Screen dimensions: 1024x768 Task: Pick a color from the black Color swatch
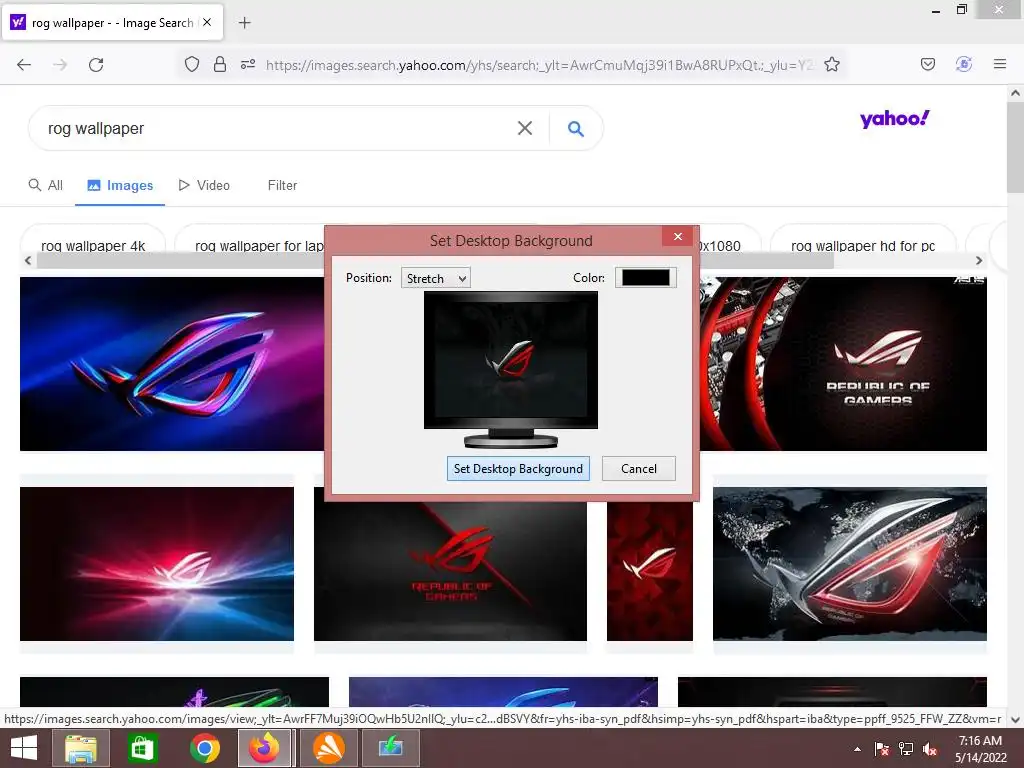645,278
